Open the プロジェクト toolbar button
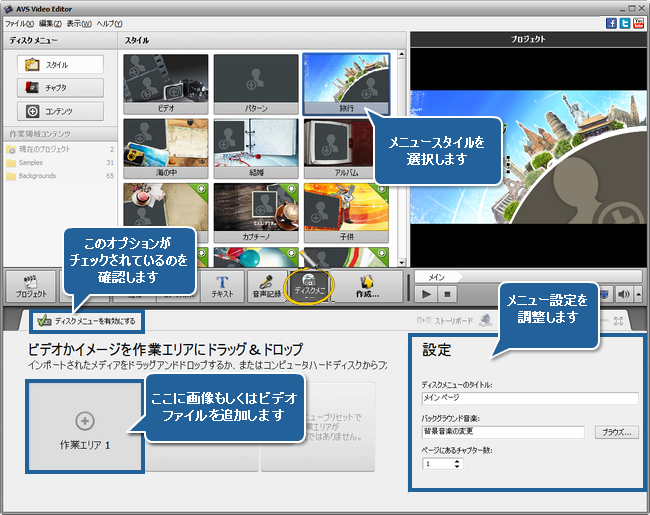650x515 pixels. tap(31, 286)
